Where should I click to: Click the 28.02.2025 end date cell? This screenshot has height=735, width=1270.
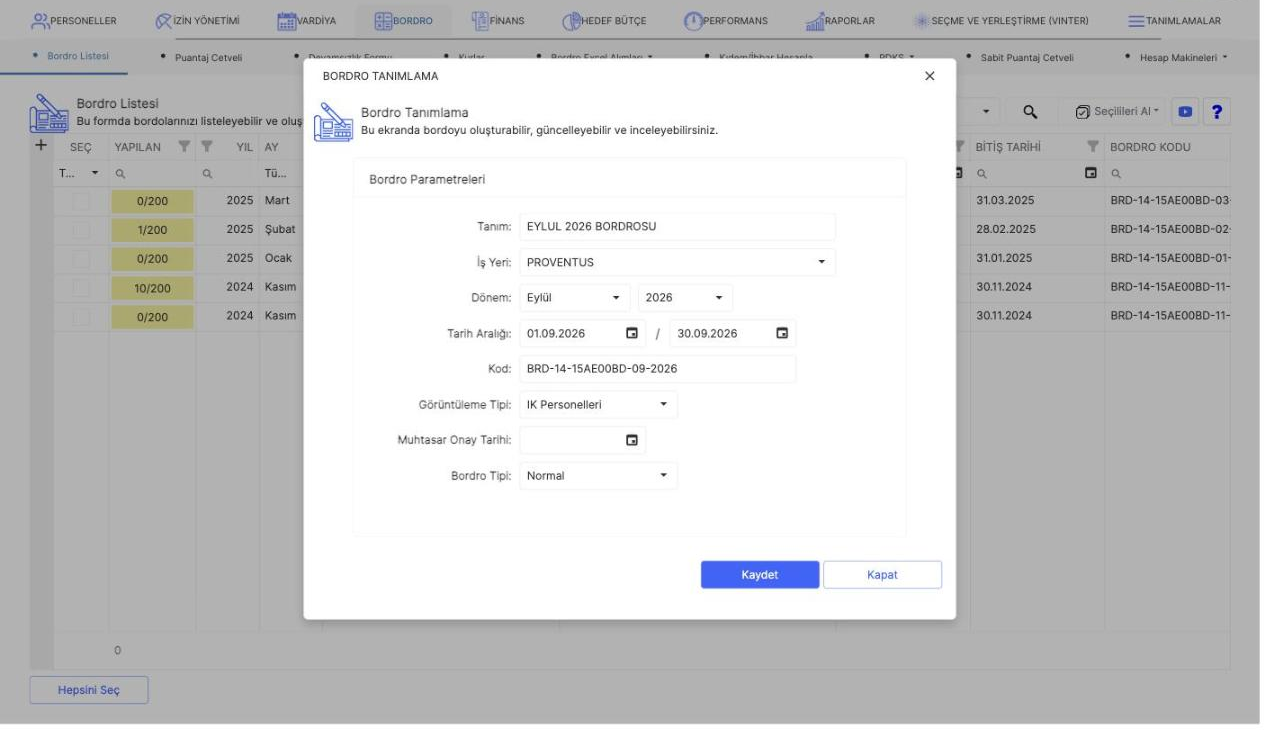[1036, 230]
